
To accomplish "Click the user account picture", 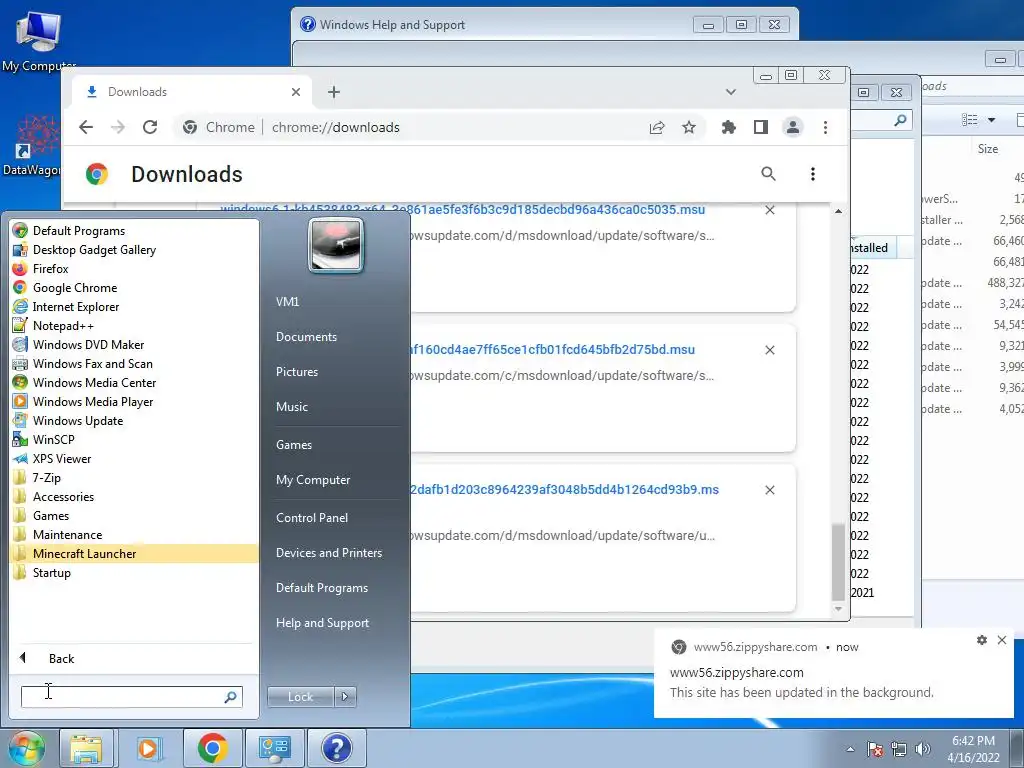I will tap(336, 246).
